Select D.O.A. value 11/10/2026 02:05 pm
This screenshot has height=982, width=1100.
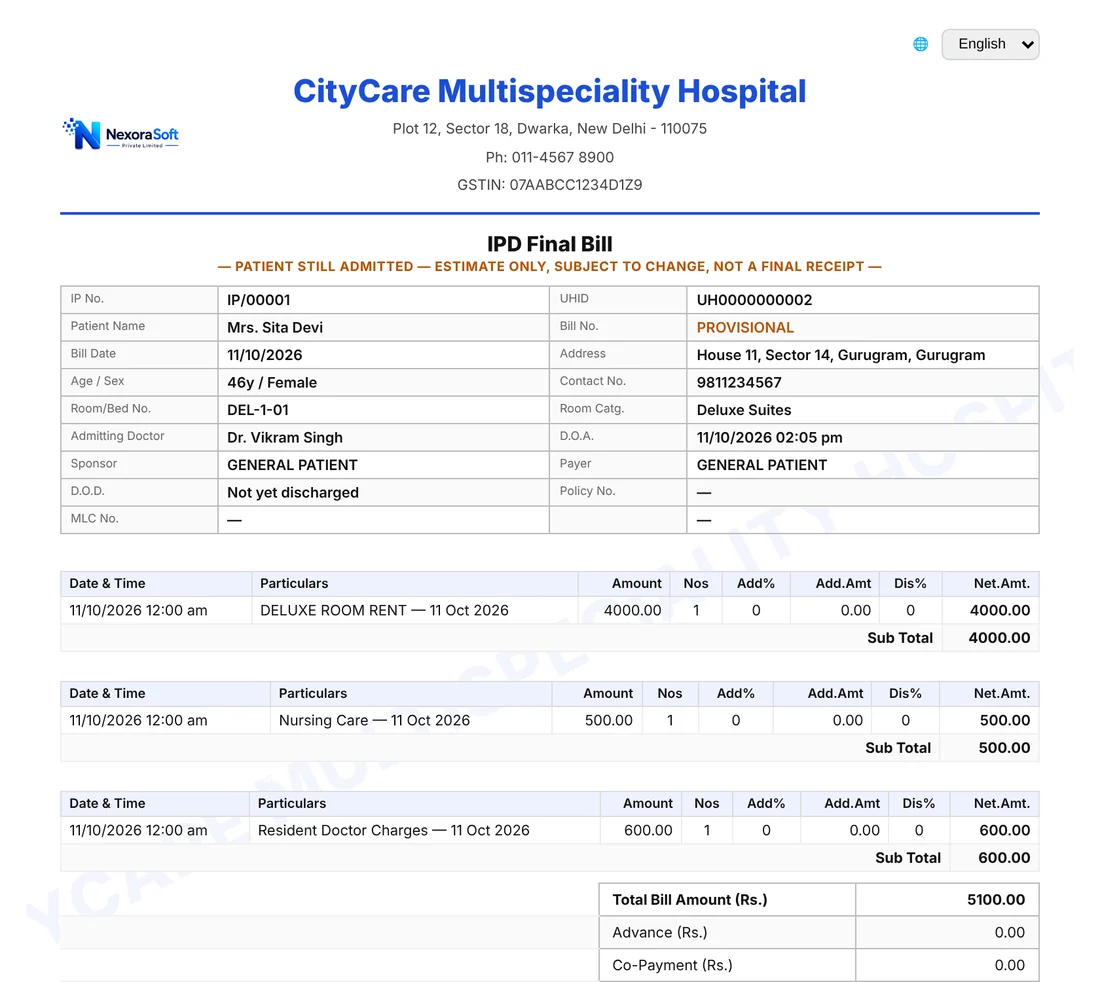pos(769,438)
